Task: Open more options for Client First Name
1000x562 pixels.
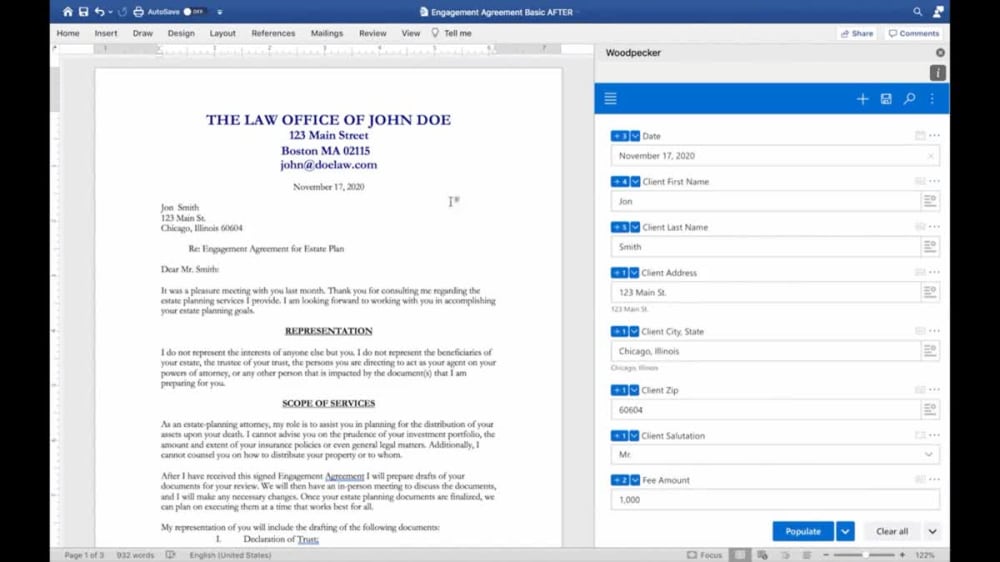Action: tap(934, 181)
